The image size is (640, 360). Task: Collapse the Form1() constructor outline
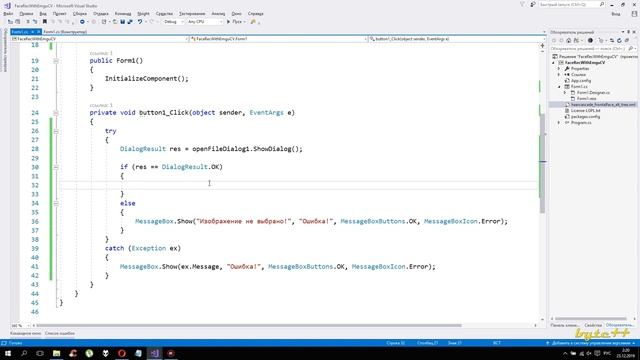56,61
